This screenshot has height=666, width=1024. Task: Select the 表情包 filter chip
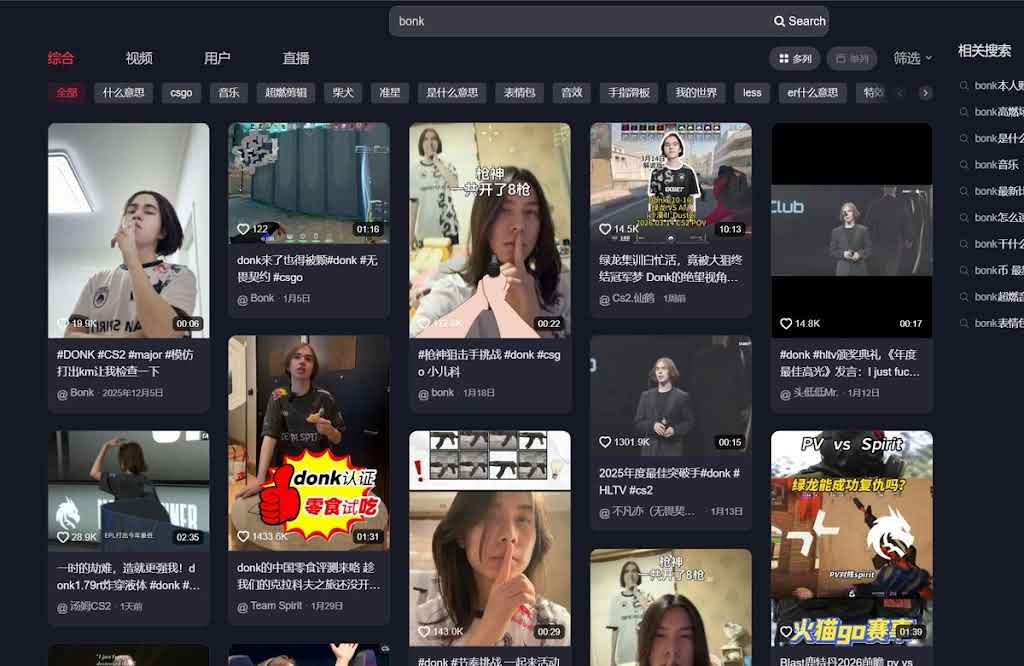(519, 93)
